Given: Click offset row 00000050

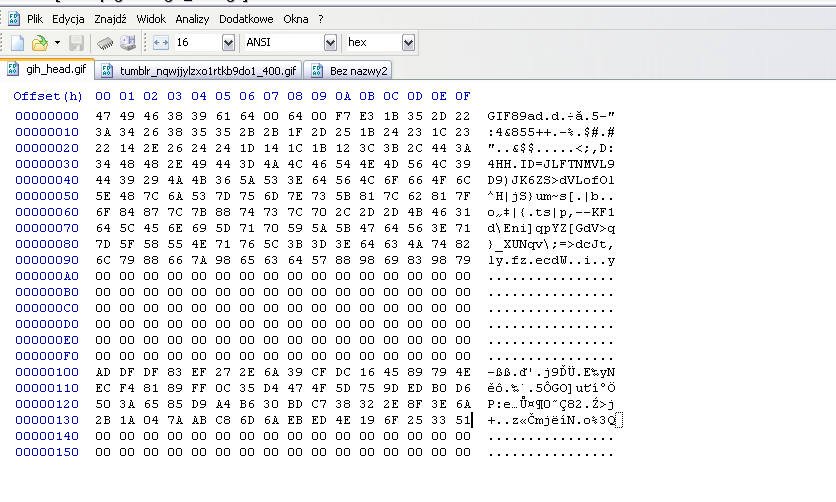Looking at the screenshot, I should point(47,196).
